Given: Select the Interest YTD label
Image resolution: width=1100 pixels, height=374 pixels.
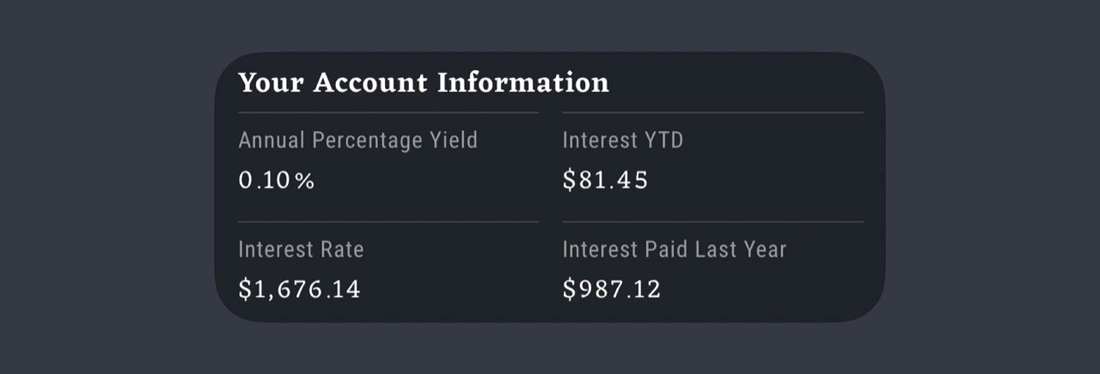Looking at the screenshot, I should 623,140.
